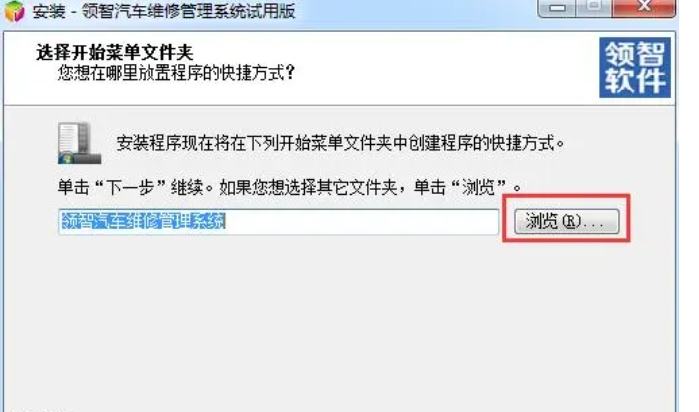Focus the start menu folder name field
Image resolution: width=699 pixels, height=412 pixels.
[x=279, y=222]
